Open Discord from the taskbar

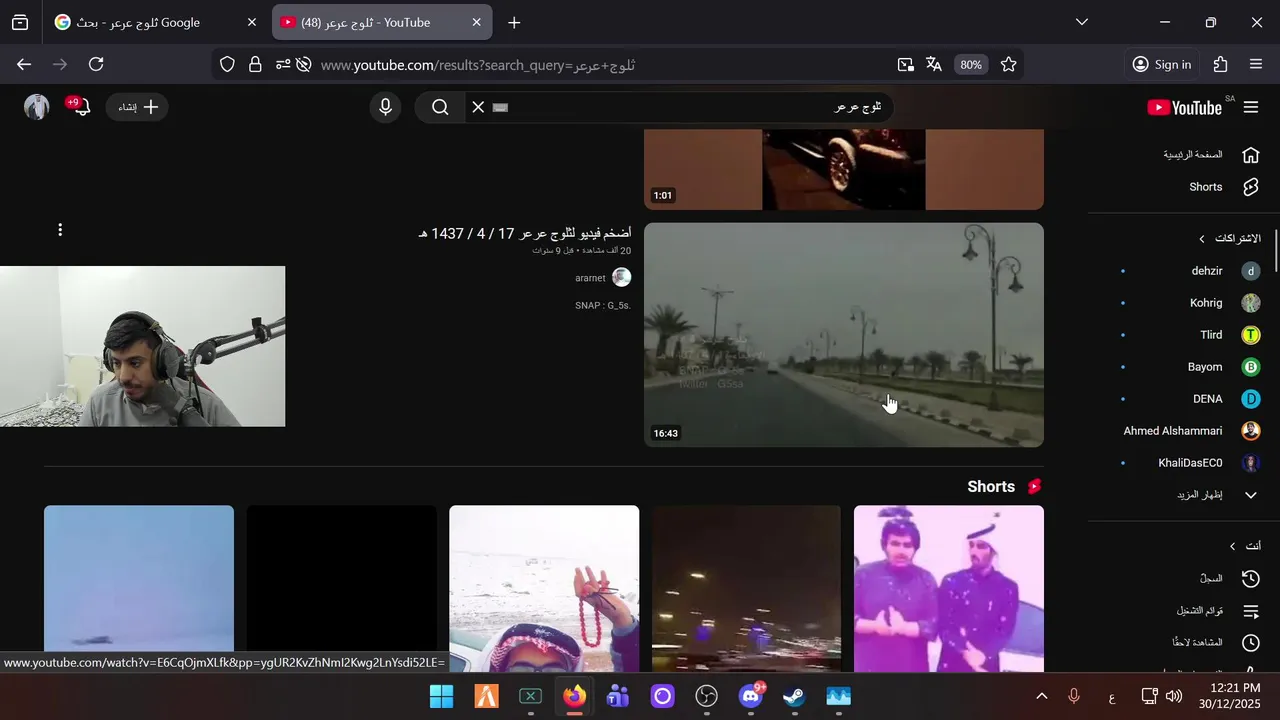coord(750,696)
